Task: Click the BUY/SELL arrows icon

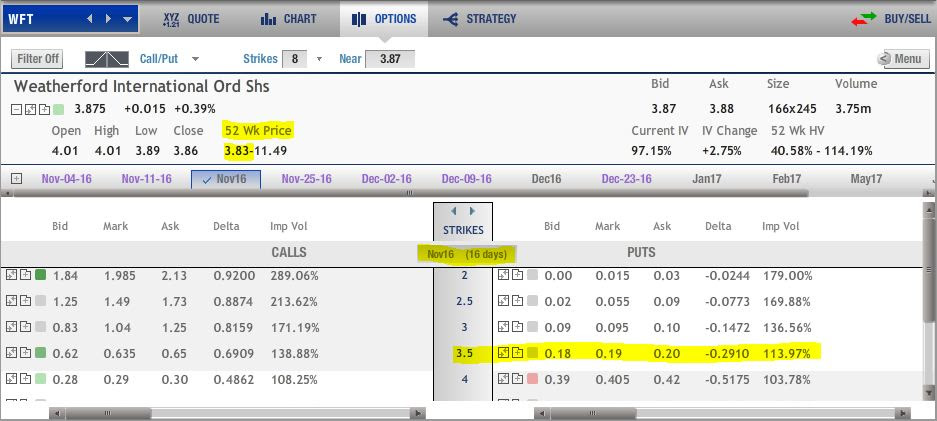Action: coord(863,19)
